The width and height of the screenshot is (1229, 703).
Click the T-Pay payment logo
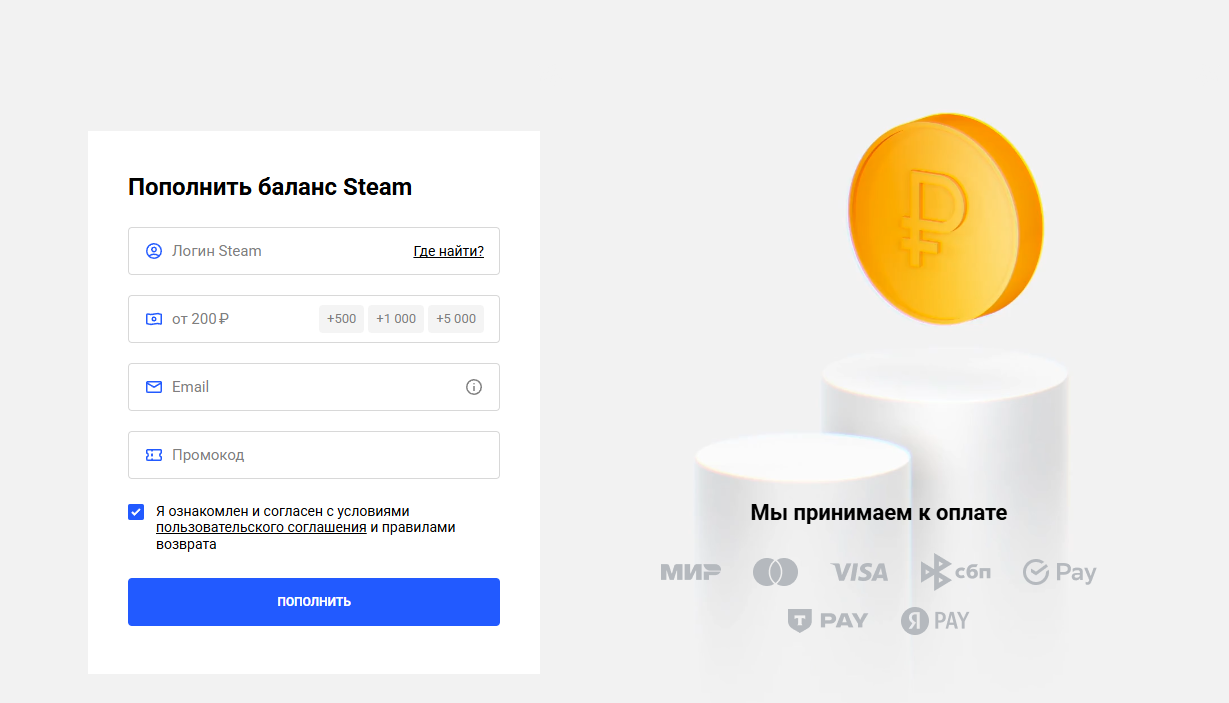(x=827, y=620)
